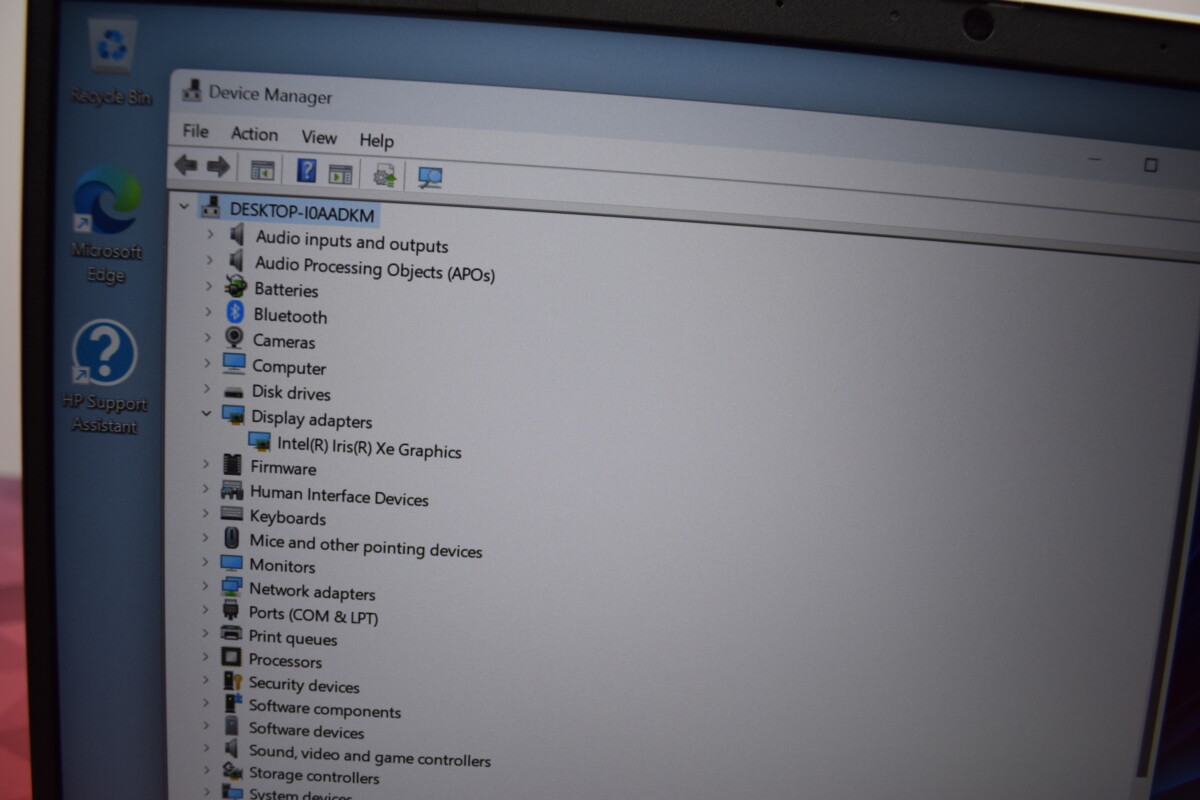Click the Human Interface Devices icon
The height and width of the screenshot is (800, 1200).
tap(232, 490)
